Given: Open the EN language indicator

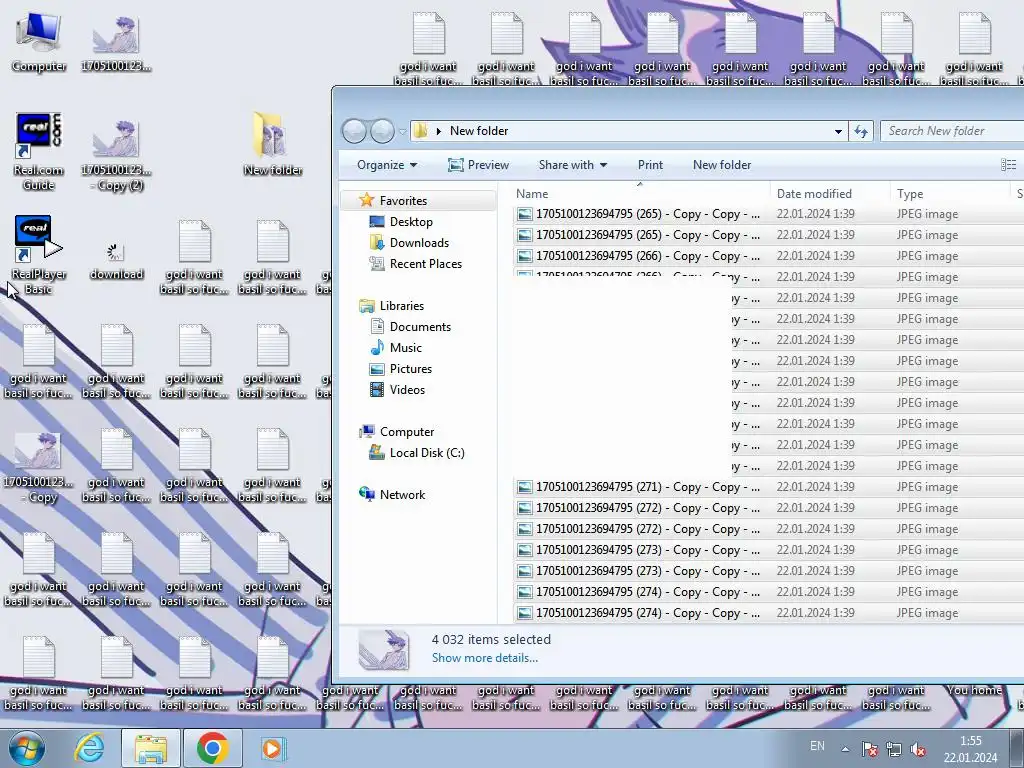Looking at the screenshot, I should [x=817, y=746].
